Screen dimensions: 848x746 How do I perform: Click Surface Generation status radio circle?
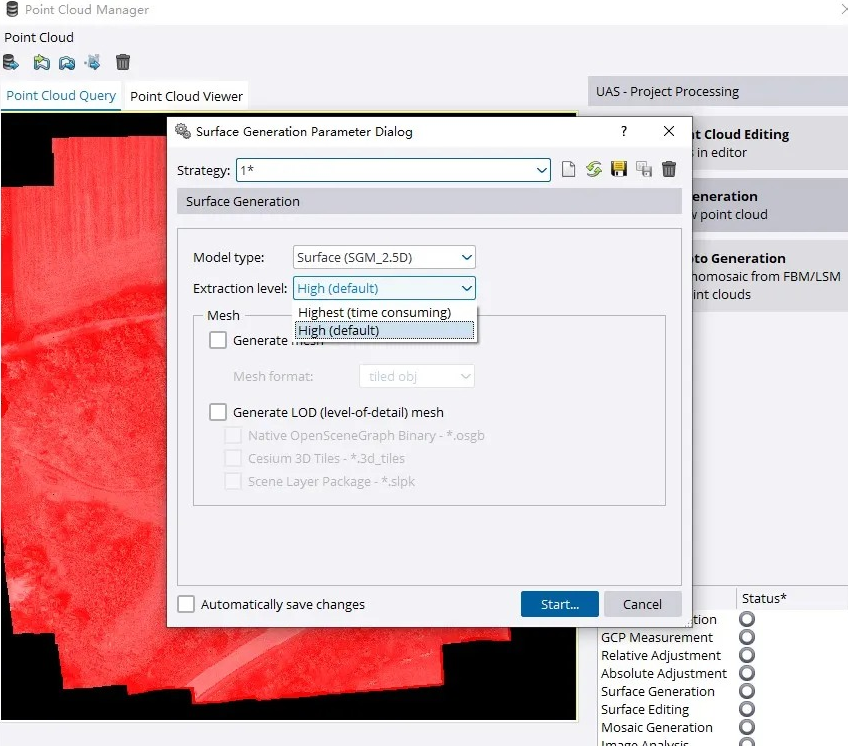(747, 691)
